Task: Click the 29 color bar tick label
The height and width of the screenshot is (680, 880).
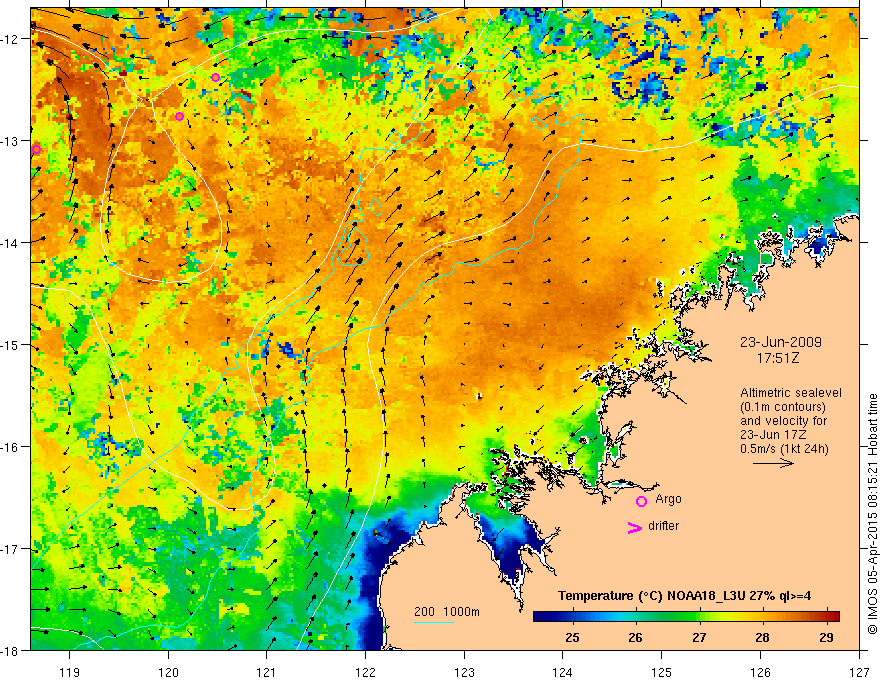Action: point(826,637)
